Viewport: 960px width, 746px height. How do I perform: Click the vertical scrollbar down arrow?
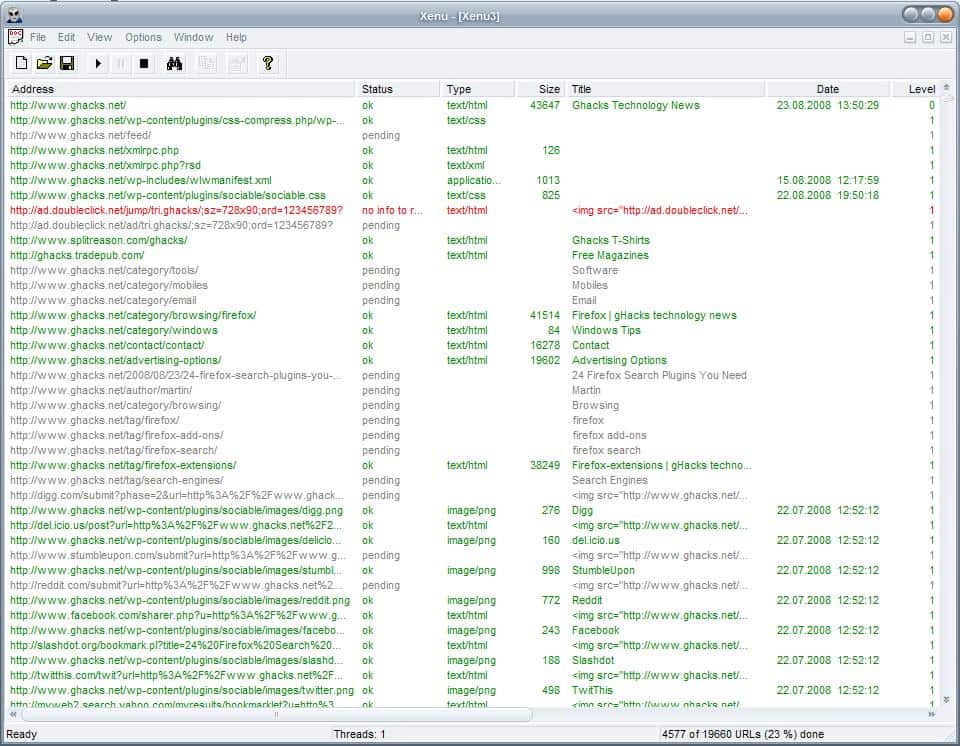click(x=946, y=700)
